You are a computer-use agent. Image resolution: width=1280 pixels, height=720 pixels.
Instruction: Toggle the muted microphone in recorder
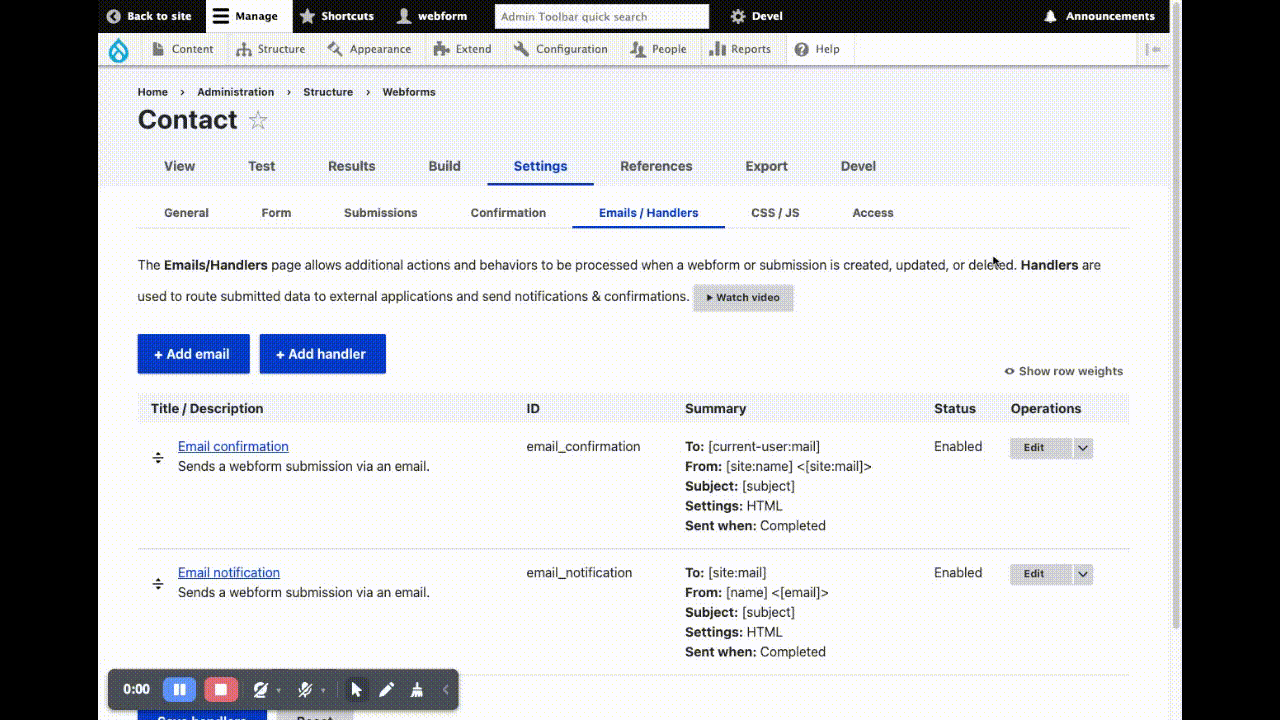[306, 689]
